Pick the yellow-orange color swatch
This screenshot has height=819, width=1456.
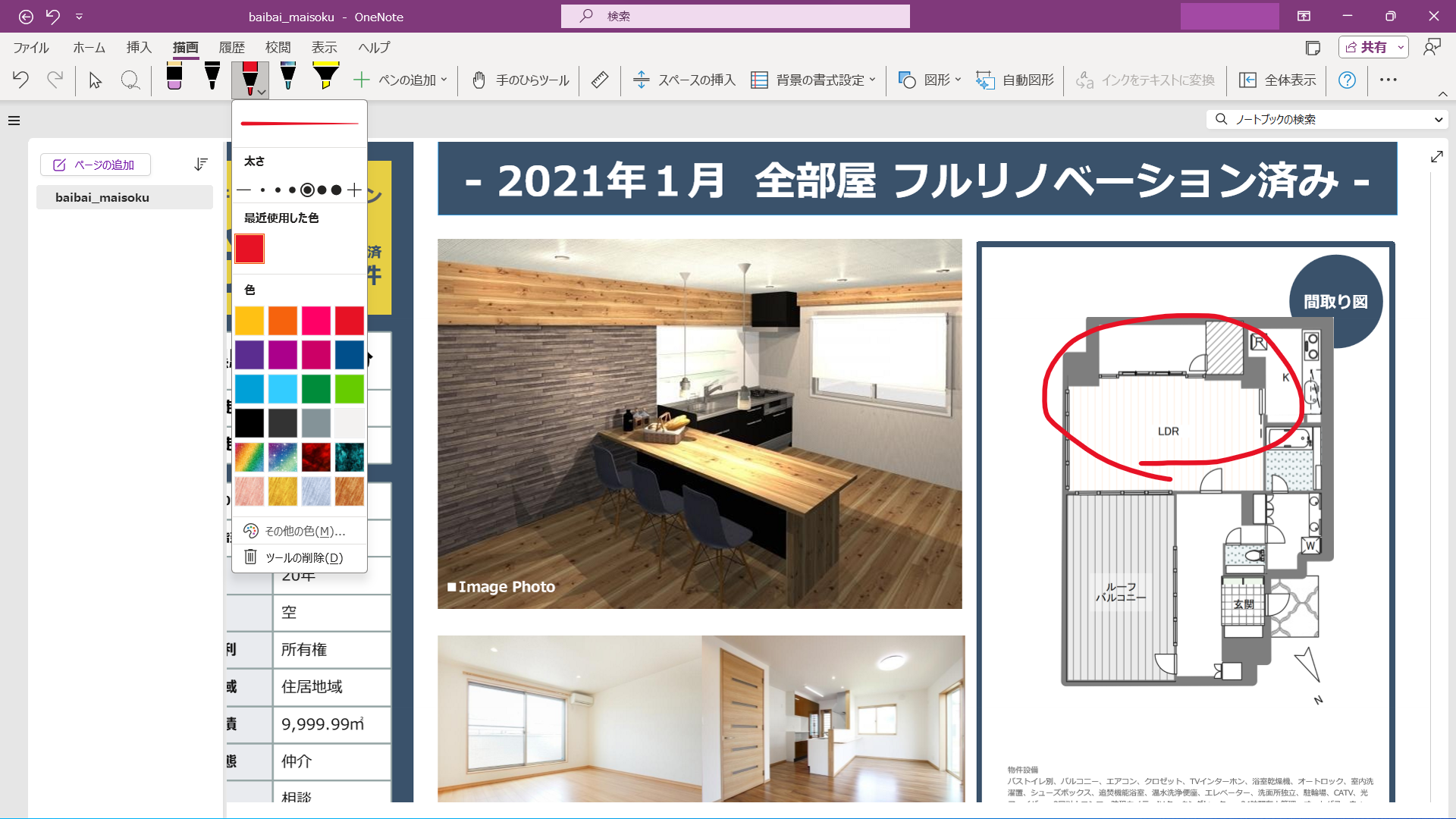click(x=249, y=321)
